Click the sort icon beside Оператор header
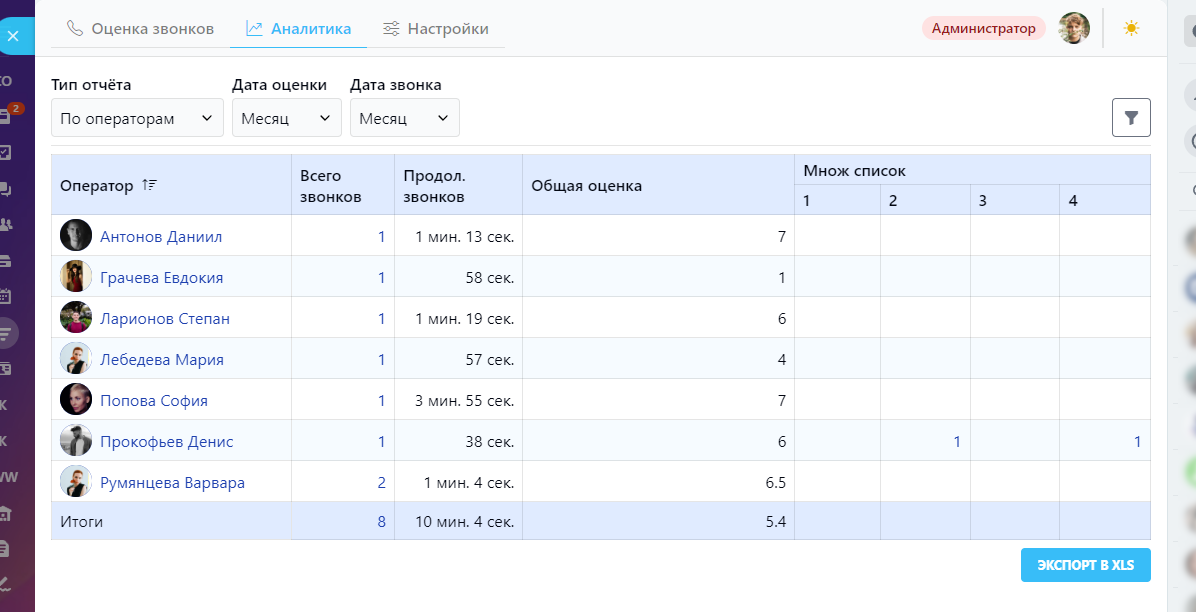1196x612 pixels. 150,185
